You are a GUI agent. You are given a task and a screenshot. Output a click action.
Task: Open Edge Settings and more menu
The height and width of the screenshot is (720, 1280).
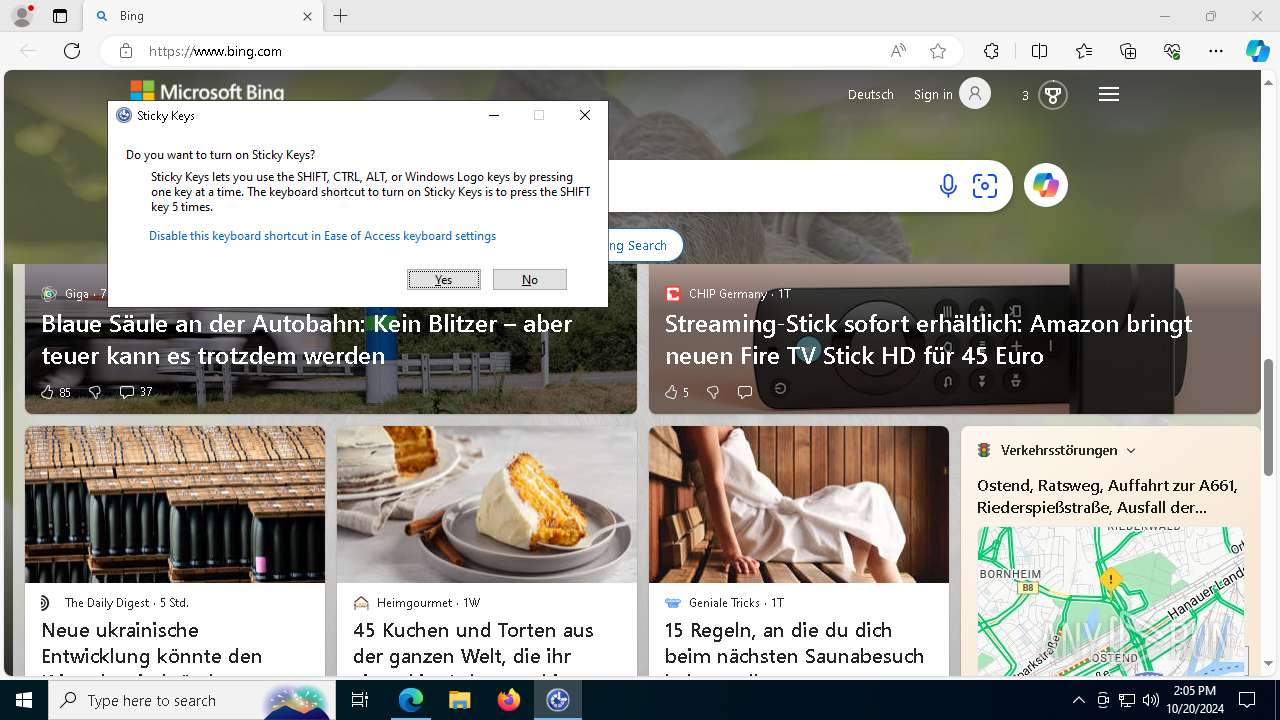click(1216, 51)
